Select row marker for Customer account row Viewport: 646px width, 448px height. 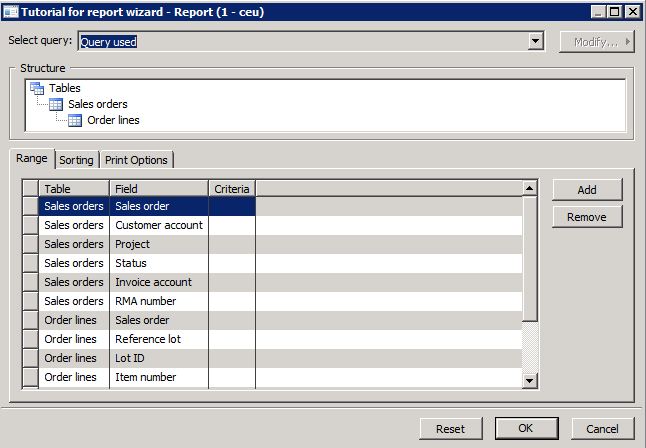30,225
